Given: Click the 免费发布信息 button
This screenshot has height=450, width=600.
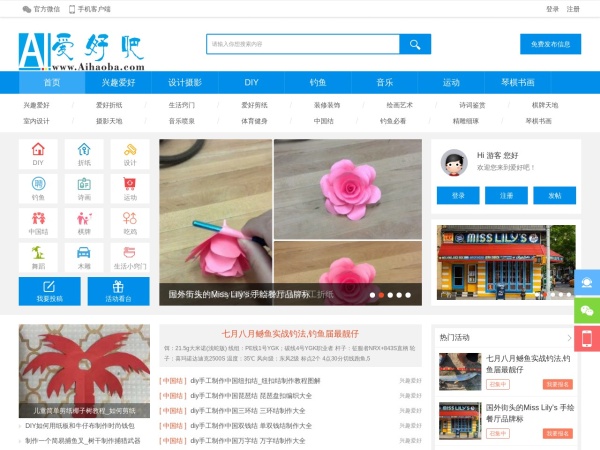Looking at the screenshot, I should 550,44.
